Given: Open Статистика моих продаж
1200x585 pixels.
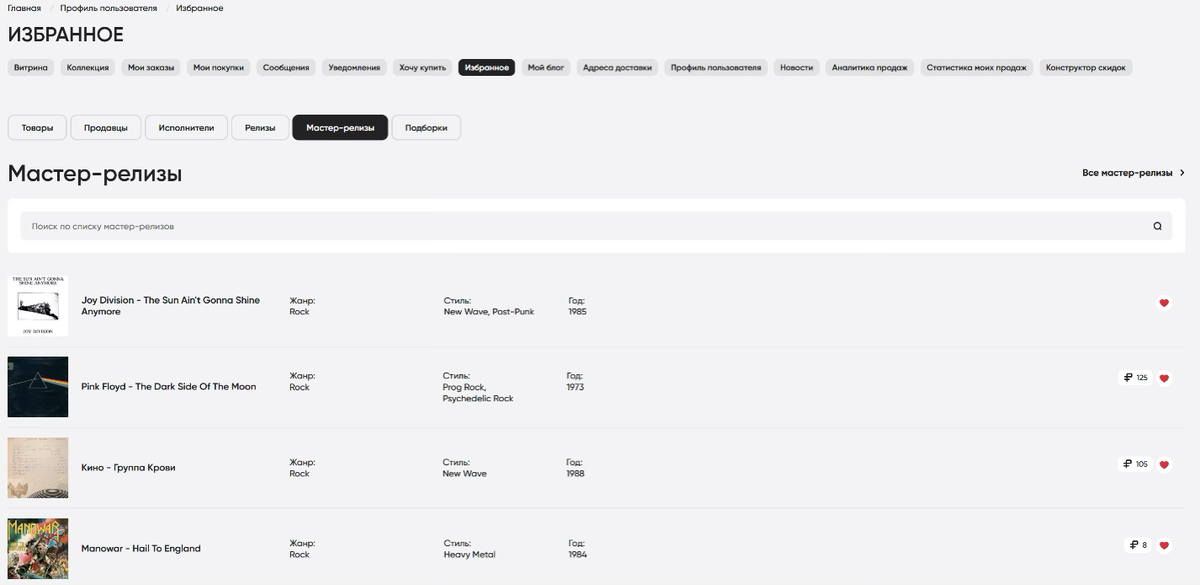Looking at the screenshot, I should point(977,68).
